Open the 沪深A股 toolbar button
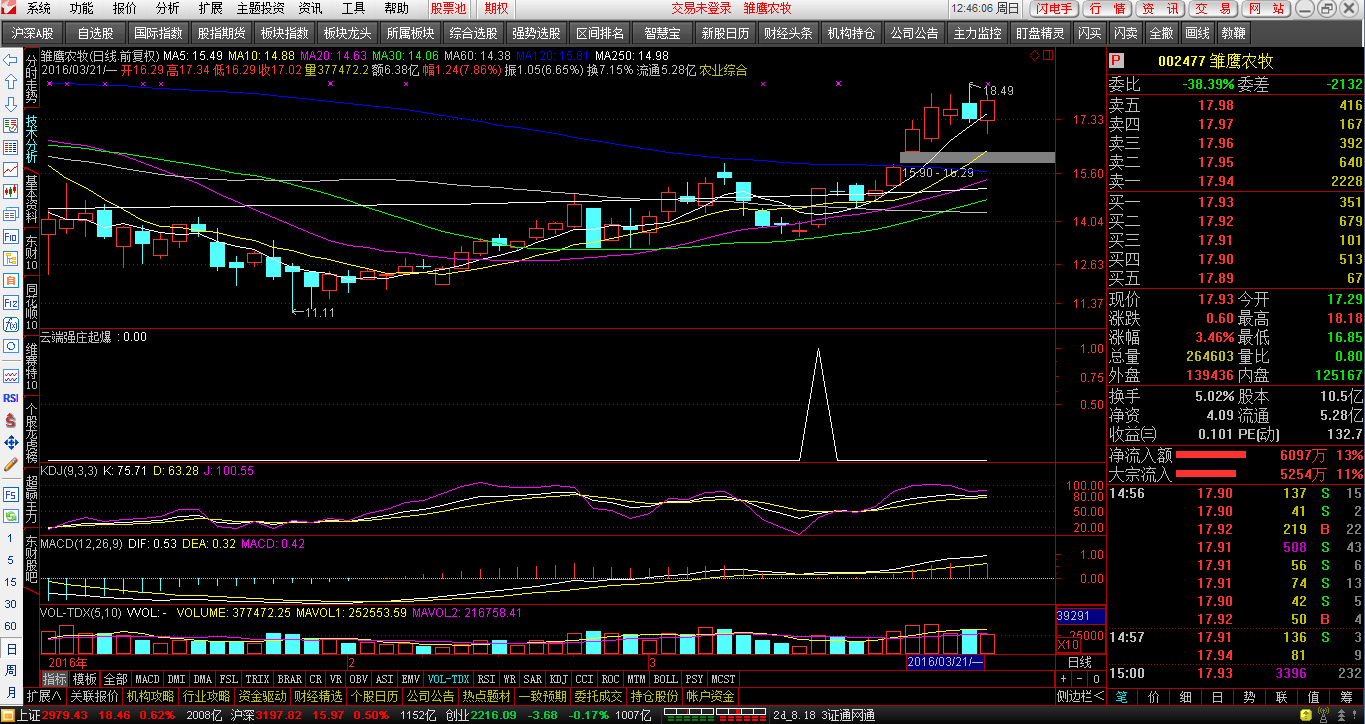Viewport: 1365px width, 724px height. click(x=32, y=33)
